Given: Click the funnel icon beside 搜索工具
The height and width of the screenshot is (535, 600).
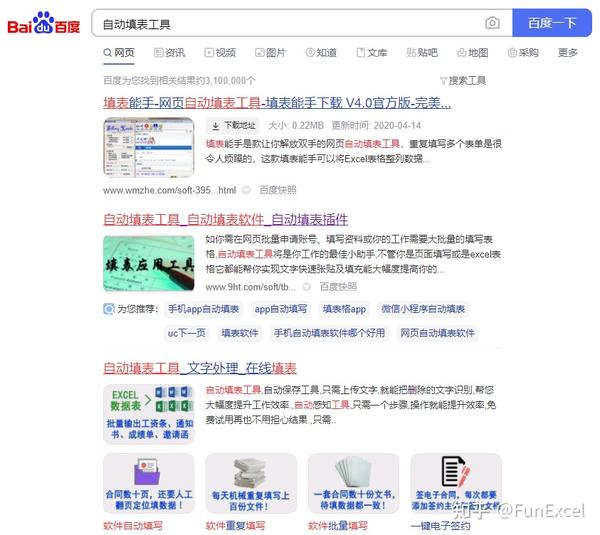Looking at the screenshot, I should point(443,81).
